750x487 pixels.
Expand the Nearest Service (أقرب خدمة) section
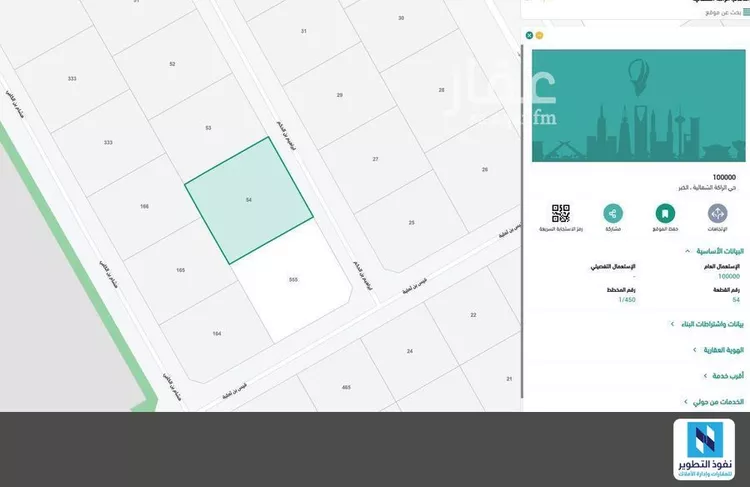[725, 375]
